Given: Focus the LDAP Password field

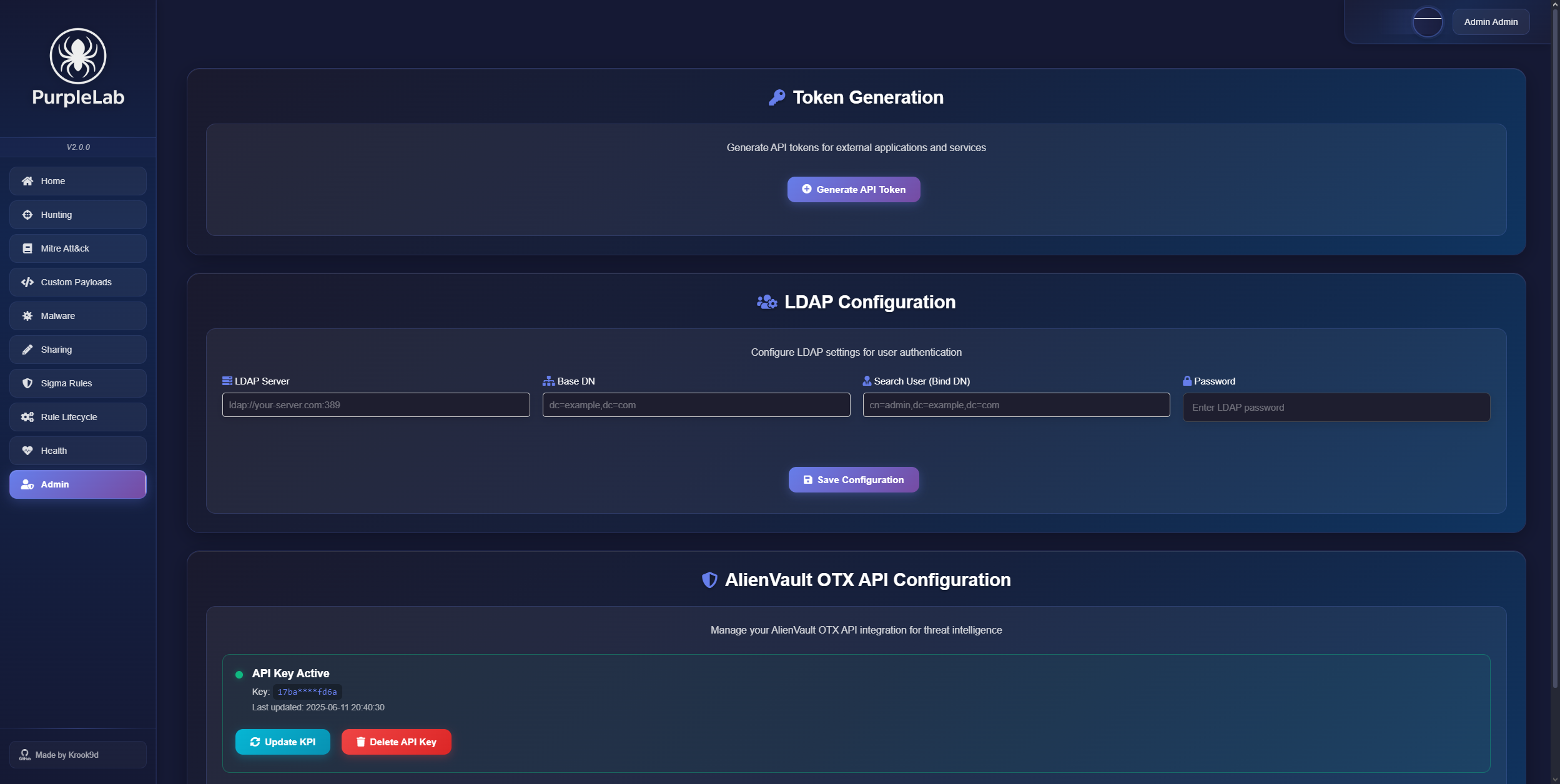Looking at the screenshot, I should (1336, 407).
